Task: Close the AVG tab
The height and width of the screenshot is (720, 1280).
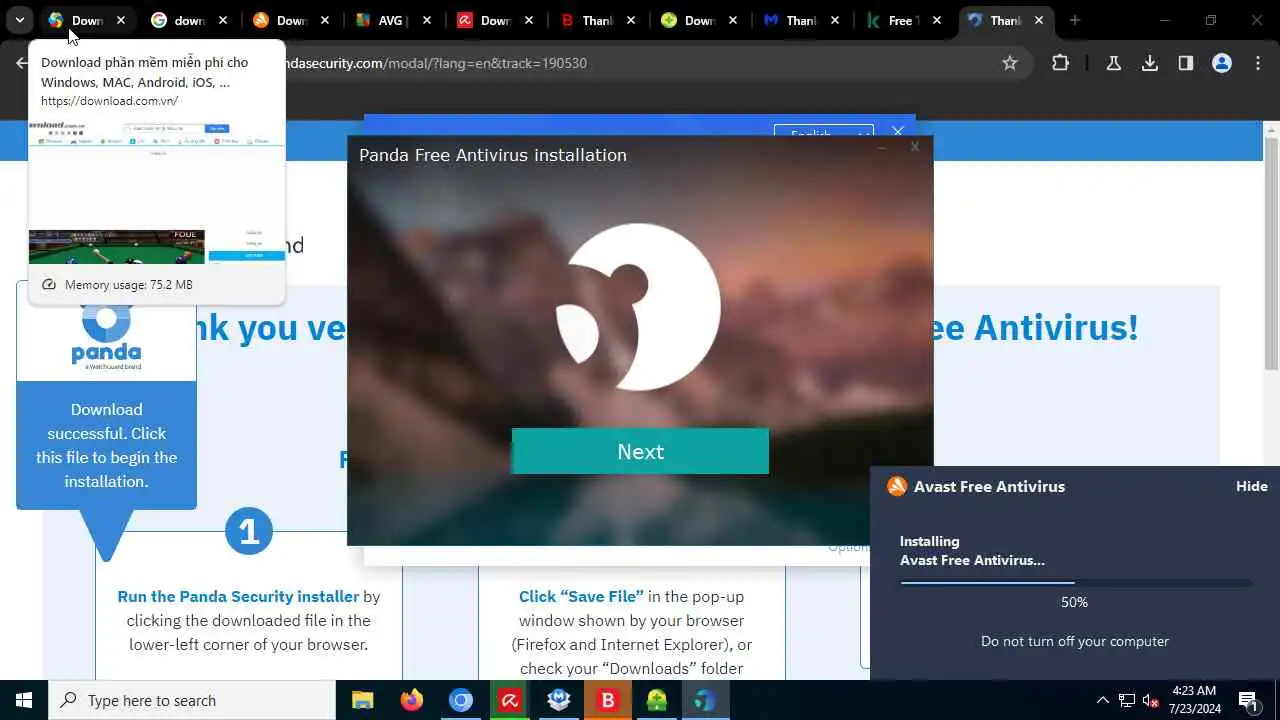Action: [427, 20]
